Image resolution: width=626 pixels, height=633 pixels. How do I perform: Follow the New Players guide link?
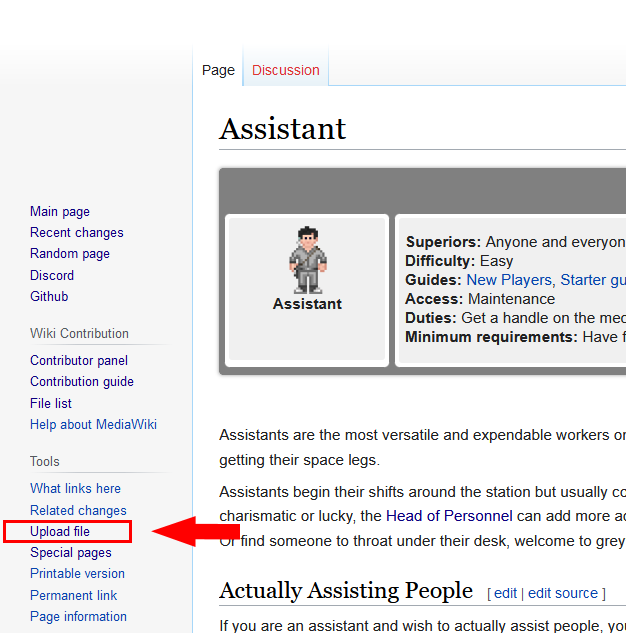click(x=509, y=280)
